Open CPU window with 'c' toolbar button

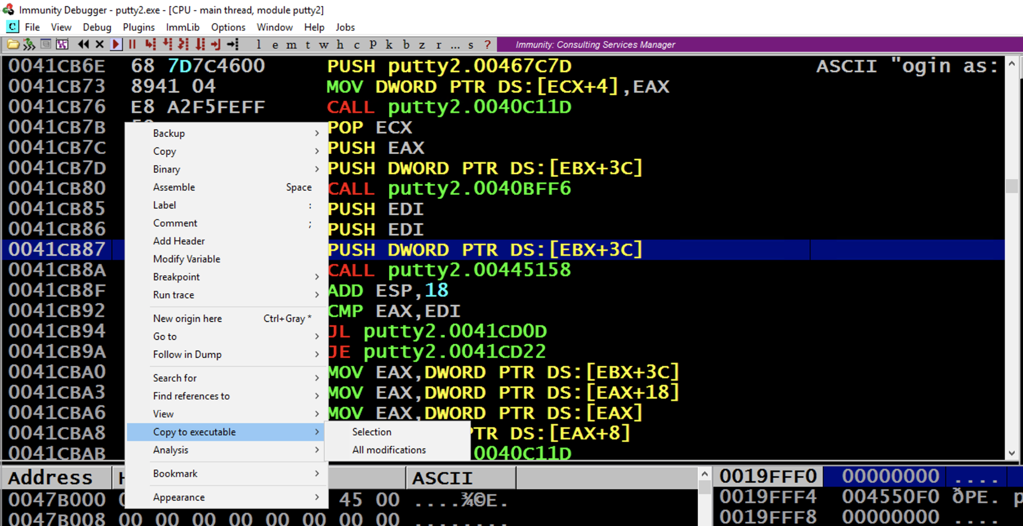click(x=357, y=44)
